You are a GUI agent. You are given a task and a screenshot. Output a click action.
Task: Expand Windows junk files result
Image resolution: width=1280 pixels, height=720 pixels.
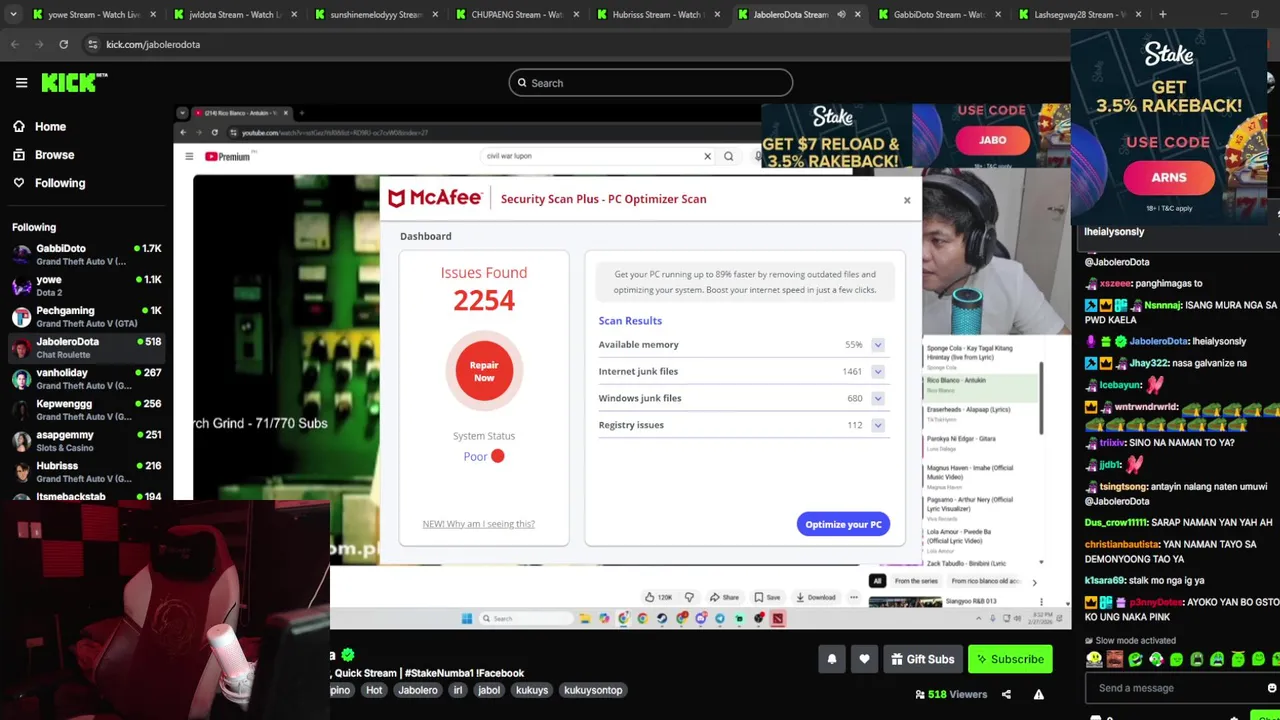[x=877, y=399]
